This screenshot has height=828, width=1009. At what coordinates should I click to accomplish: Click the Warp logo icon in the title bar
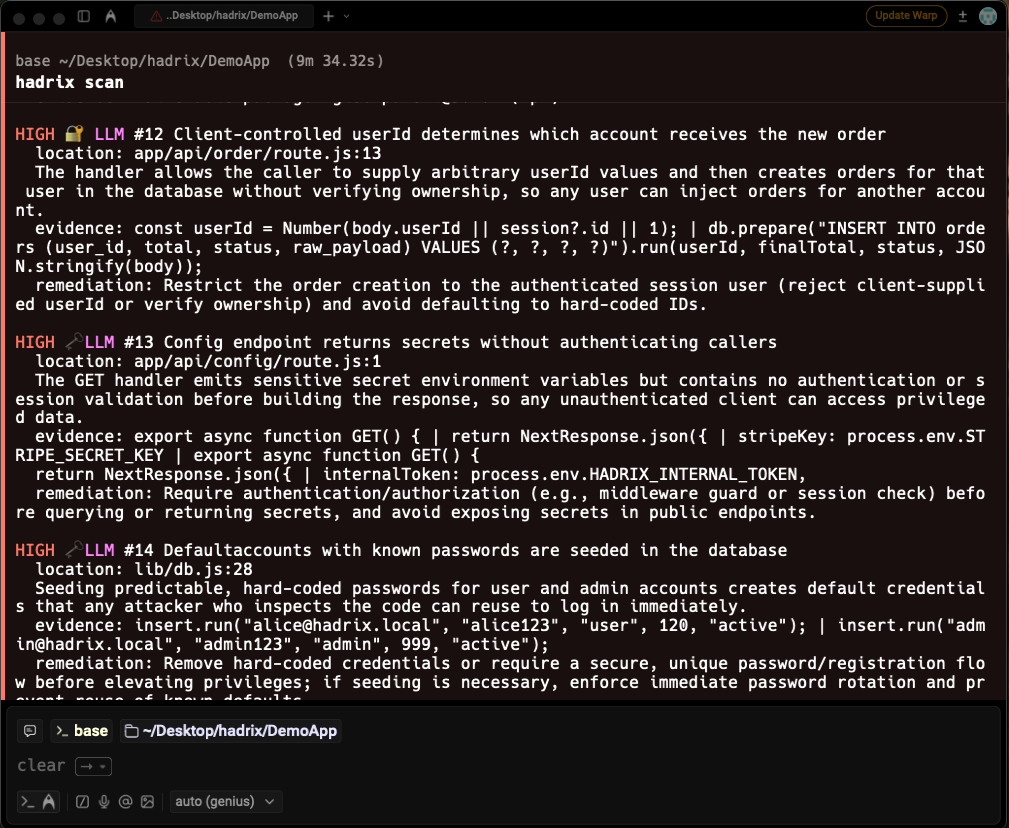(110, 16)
